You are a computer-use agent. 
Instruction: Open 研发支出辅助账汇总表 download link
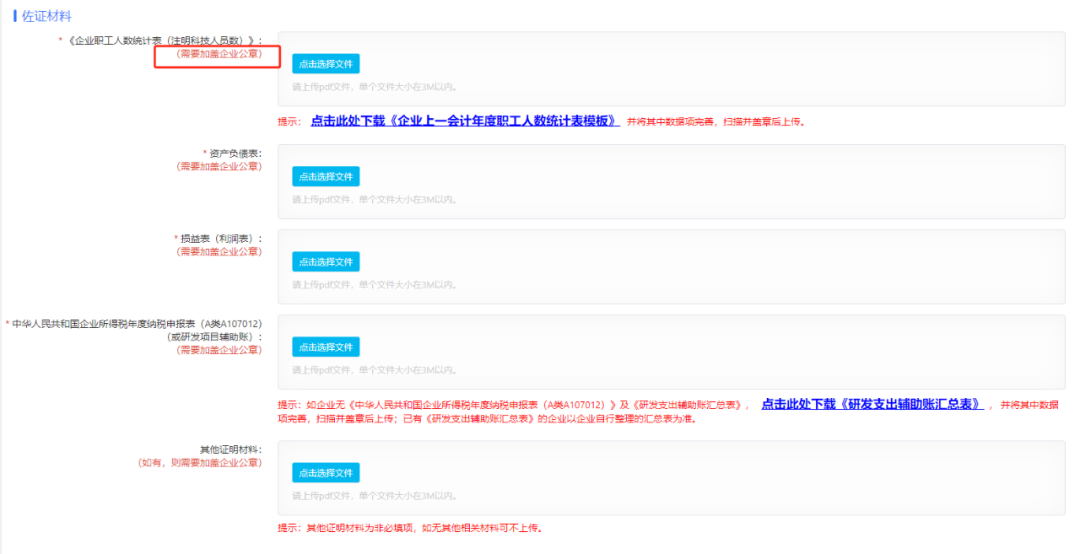pos(872,404)
